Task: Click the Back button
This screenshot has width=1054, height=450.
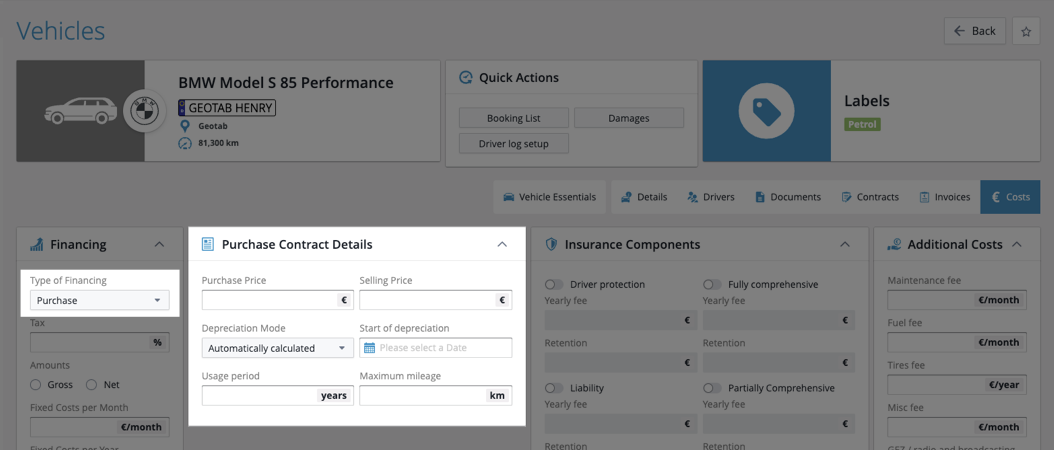Action: point(974,31)
